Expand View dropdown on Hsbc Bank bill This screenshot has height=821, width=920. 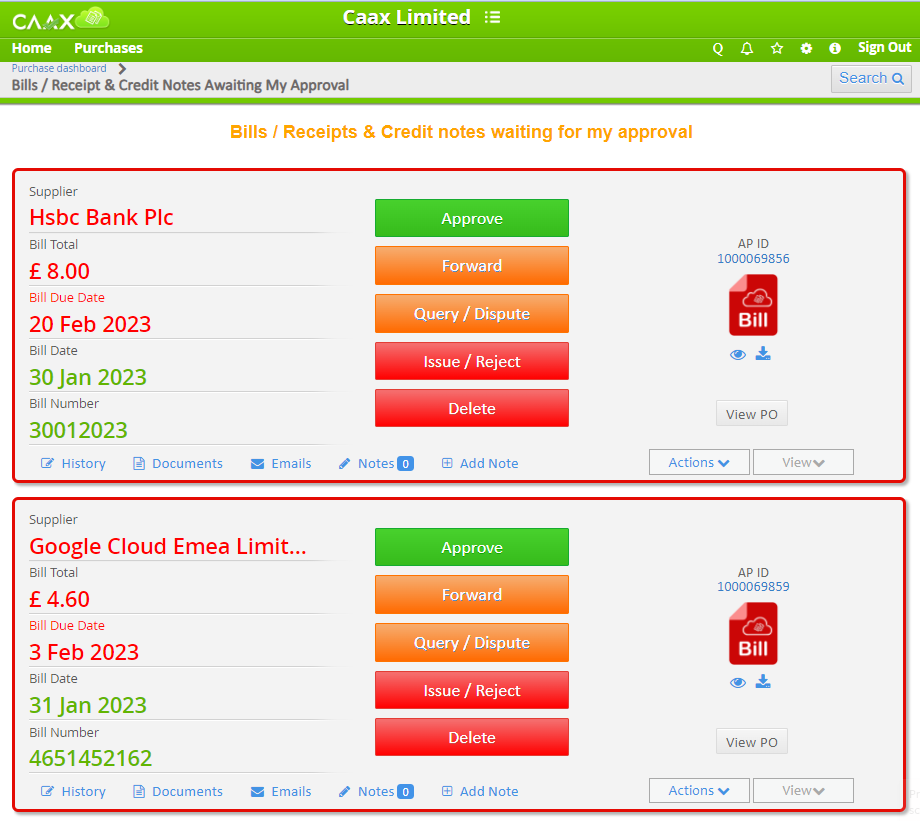(x=803, y=462)
